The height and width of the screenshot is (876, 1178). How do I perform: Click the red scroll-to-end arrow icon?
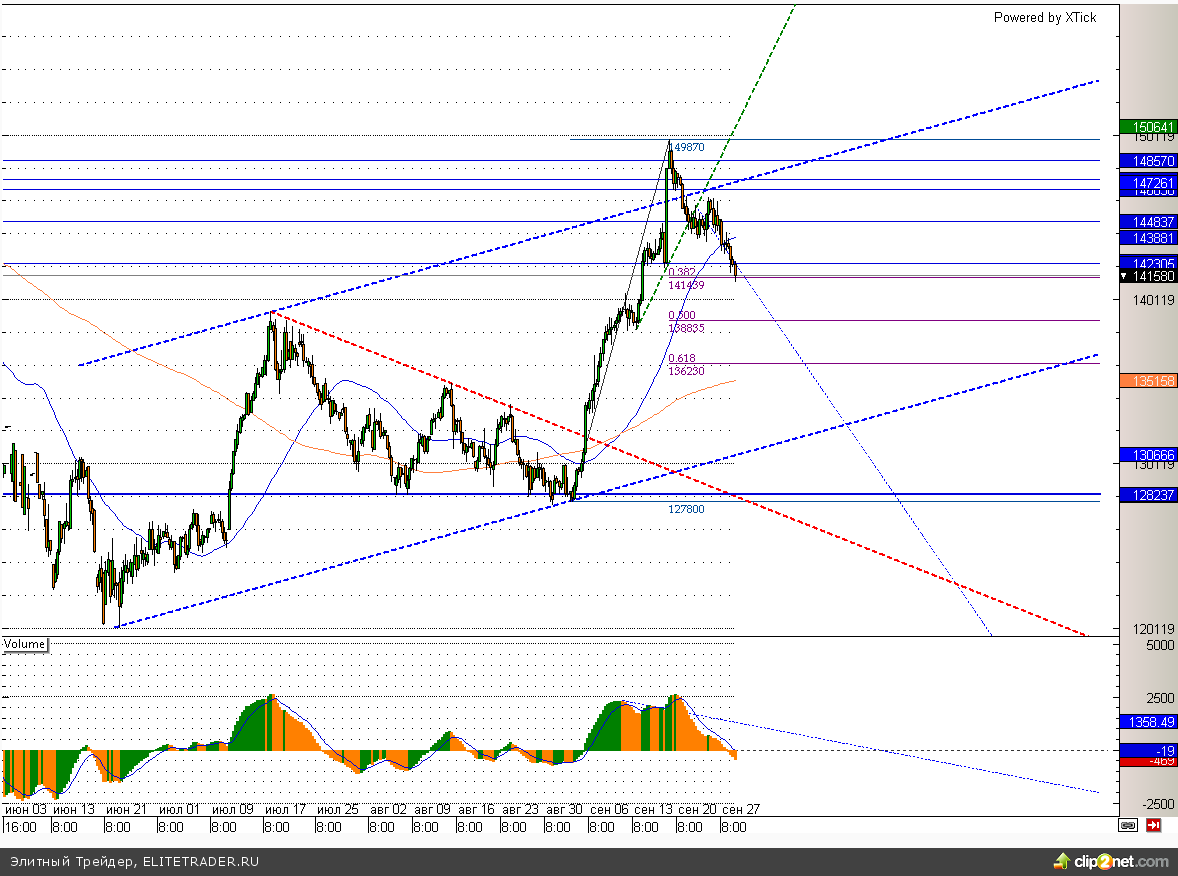[x=1153, y=826]
